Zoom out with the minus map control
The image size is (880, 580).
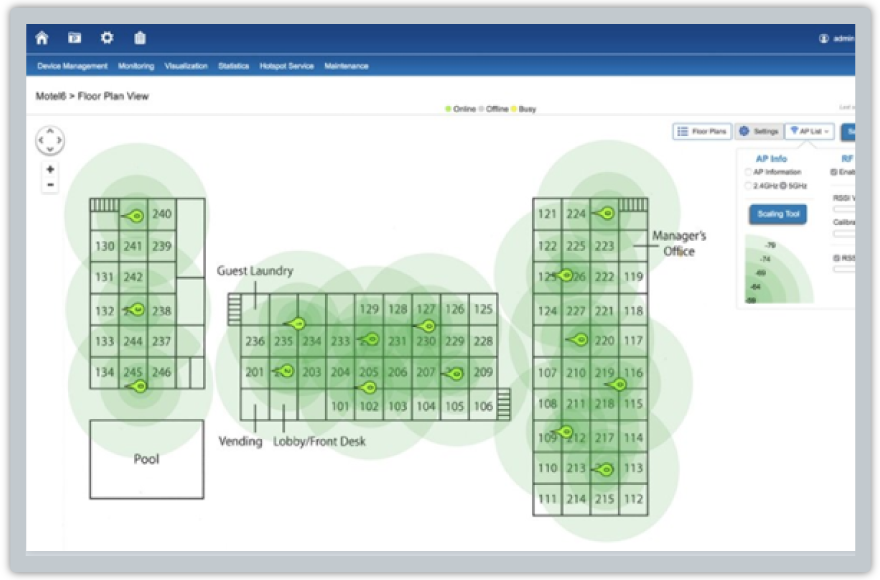coord(50,185)
